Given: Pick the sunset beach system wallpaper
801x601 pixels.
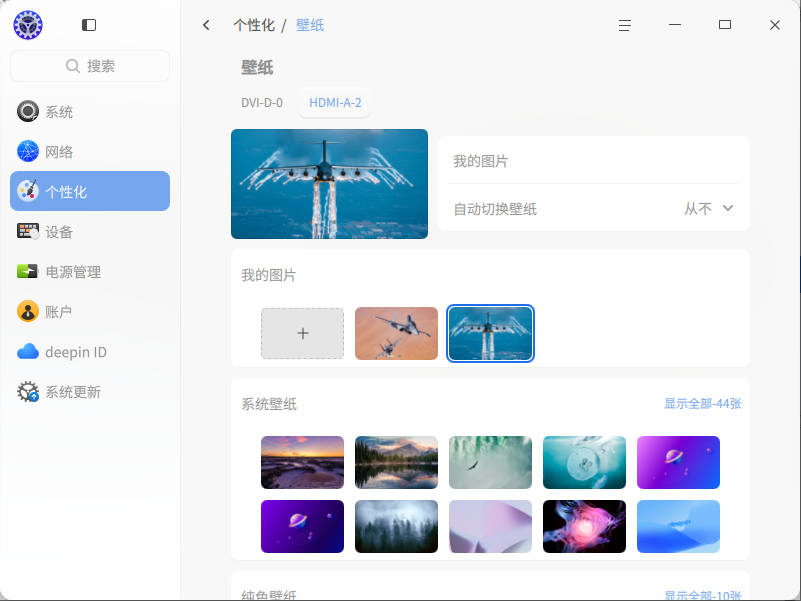Looking at the screenshot, I should pos(302,463).
